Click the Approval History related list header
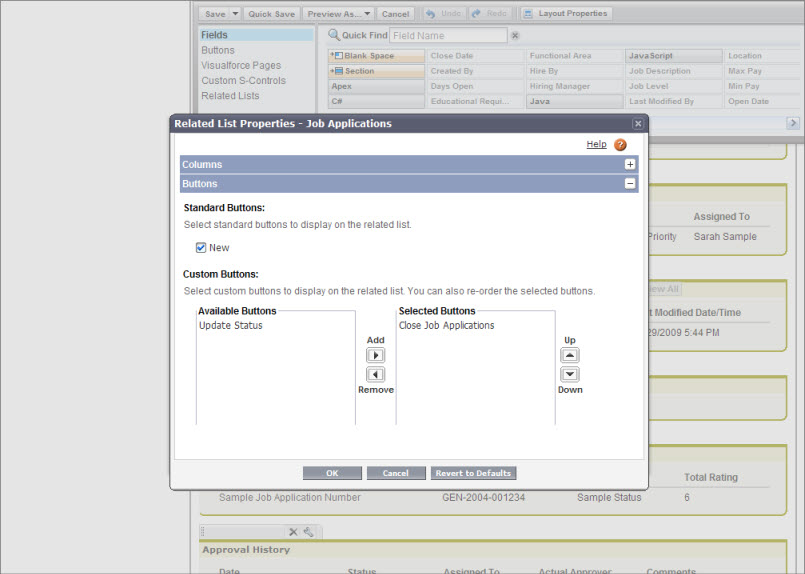 493,550
